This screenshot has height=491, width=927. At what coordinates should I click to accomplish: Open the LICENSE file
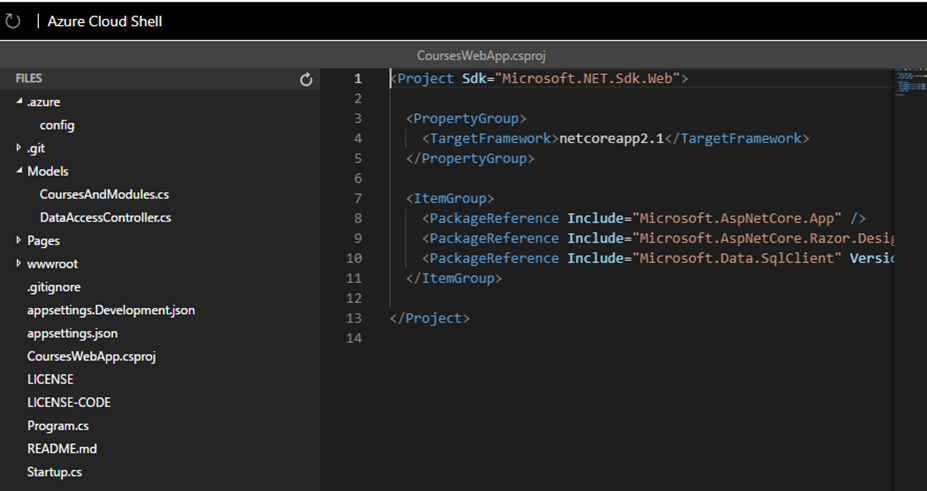(x=50, y=379)
